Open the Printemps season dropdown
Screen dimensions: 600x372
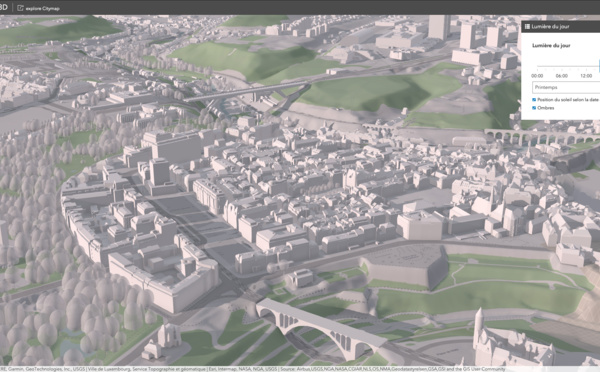pyautogui.click(x=566, y=87)
